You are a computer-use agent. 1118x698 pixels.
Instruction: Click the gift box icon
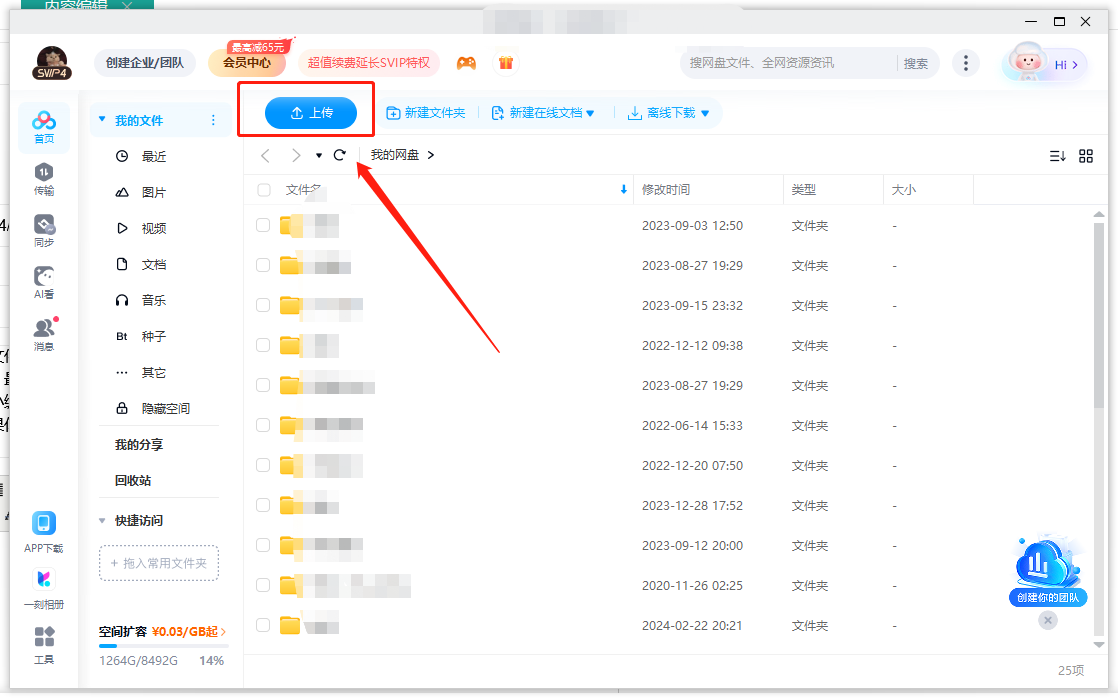coord(506,63)
